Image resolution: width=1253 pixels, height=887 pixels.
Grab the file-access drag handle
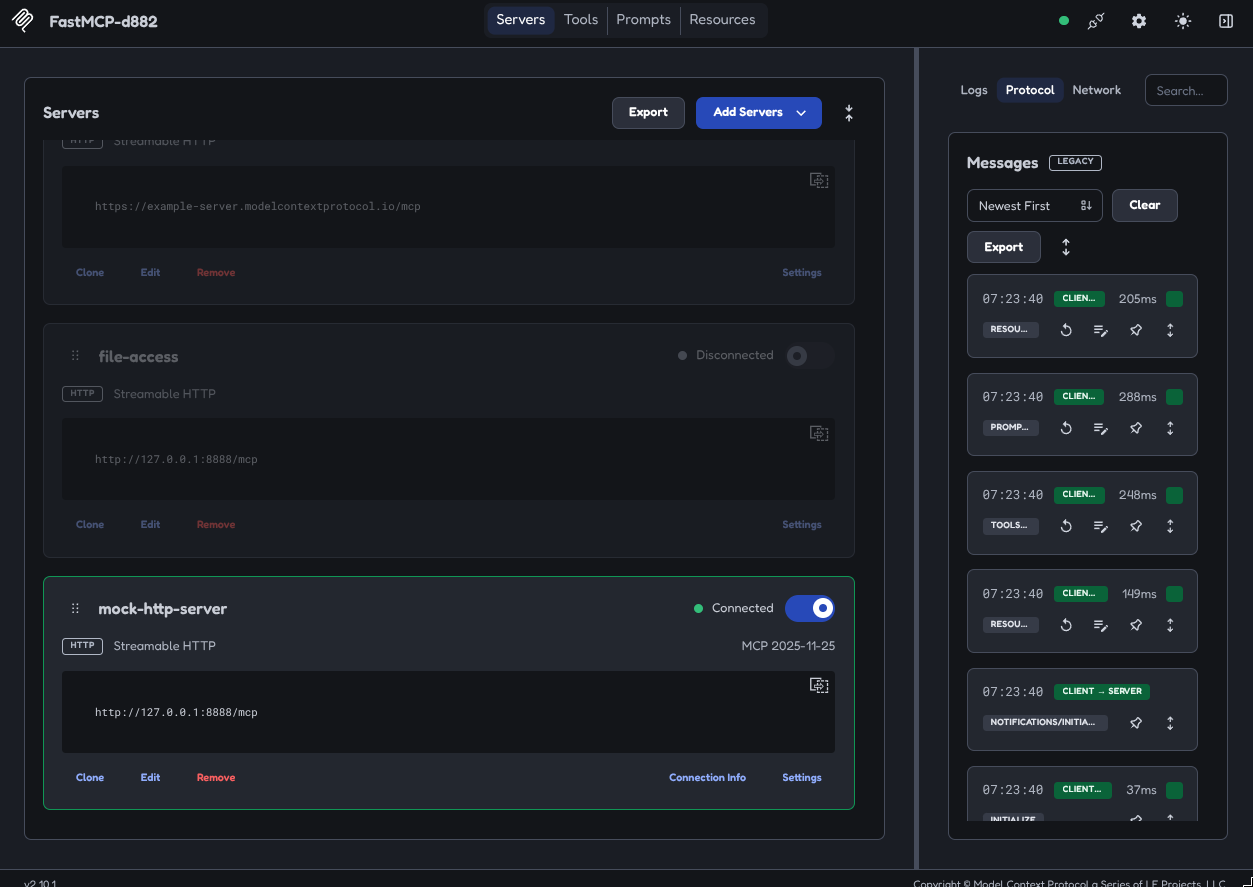coord(75,356)
